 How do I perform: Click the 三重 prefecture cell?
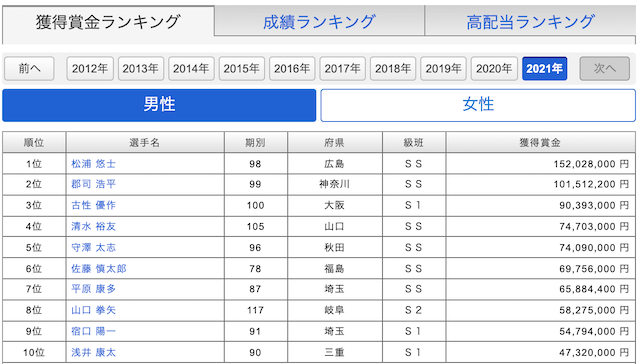(x=335, y=353)
